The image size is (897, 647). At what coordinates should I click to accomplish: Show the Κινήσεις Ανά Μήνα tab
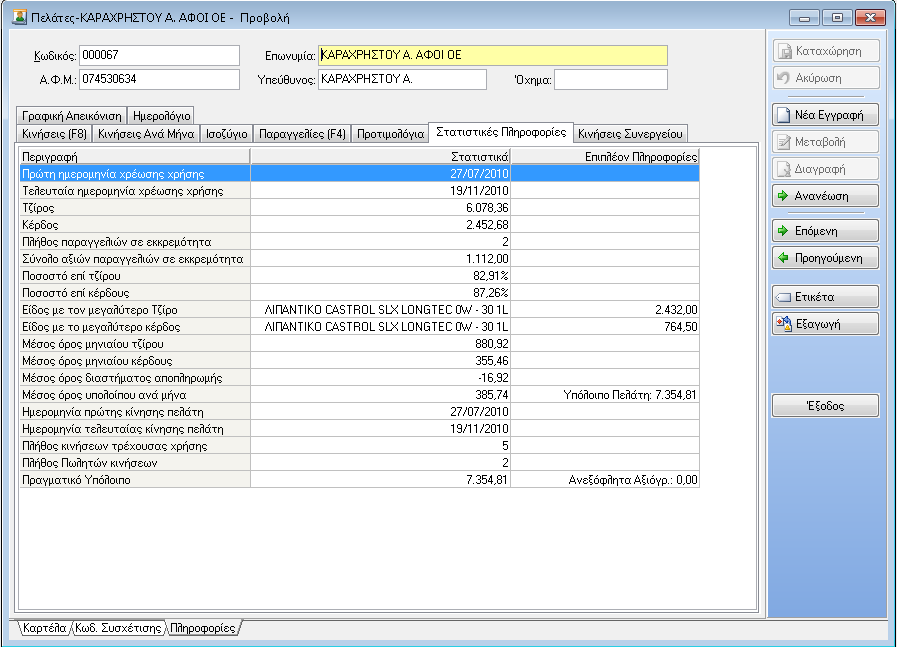146,134
